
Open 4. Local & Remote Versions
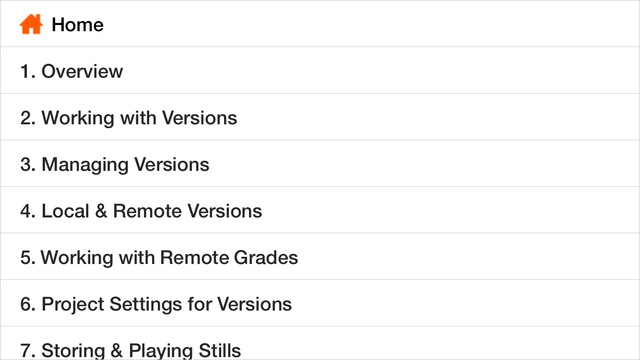[x=320, y=210]
